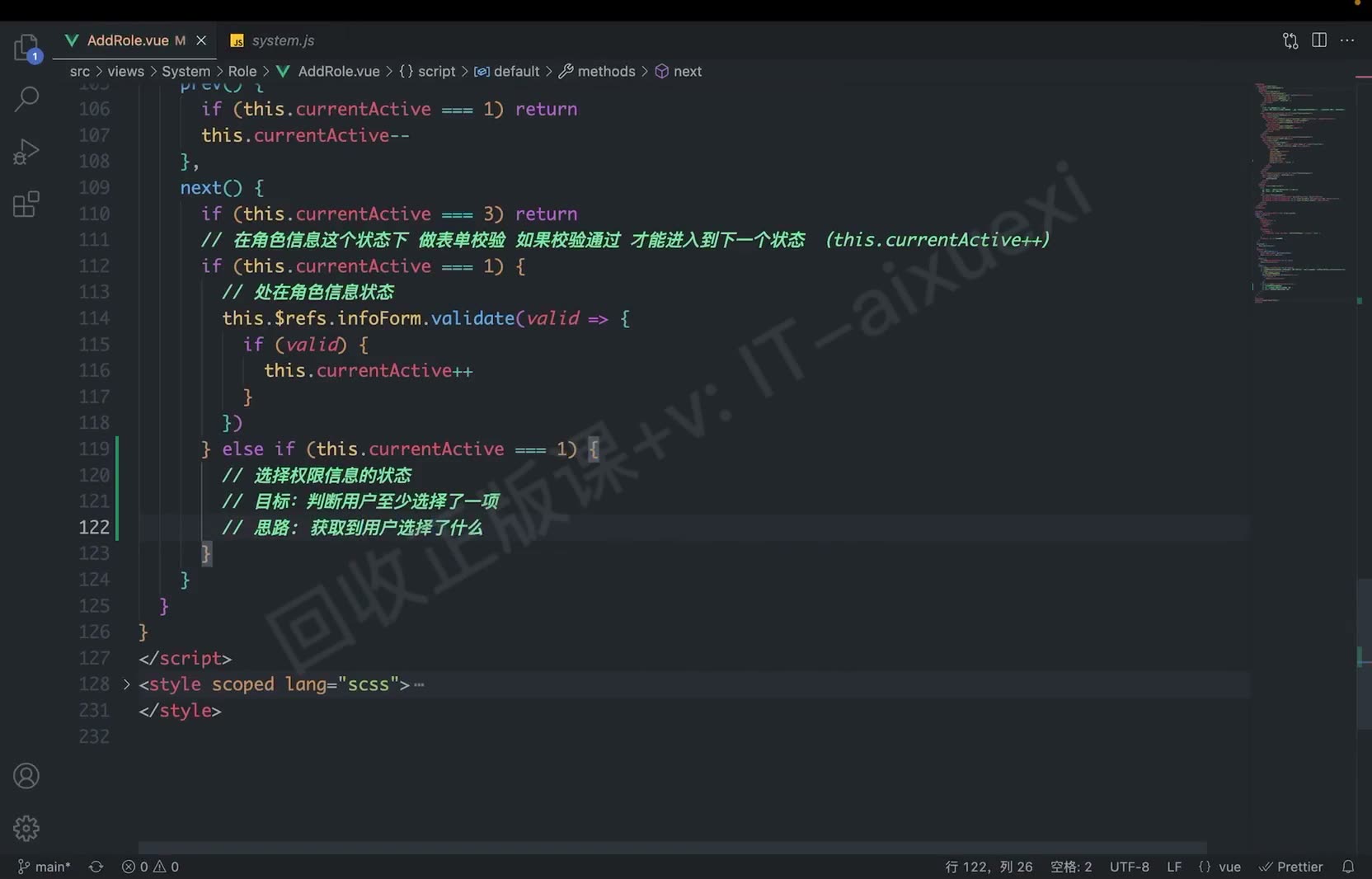The height and width of the screenshot is (879, 1372).
Task: Open More Actions ellipsis menu
Action: click(1347, 40)
